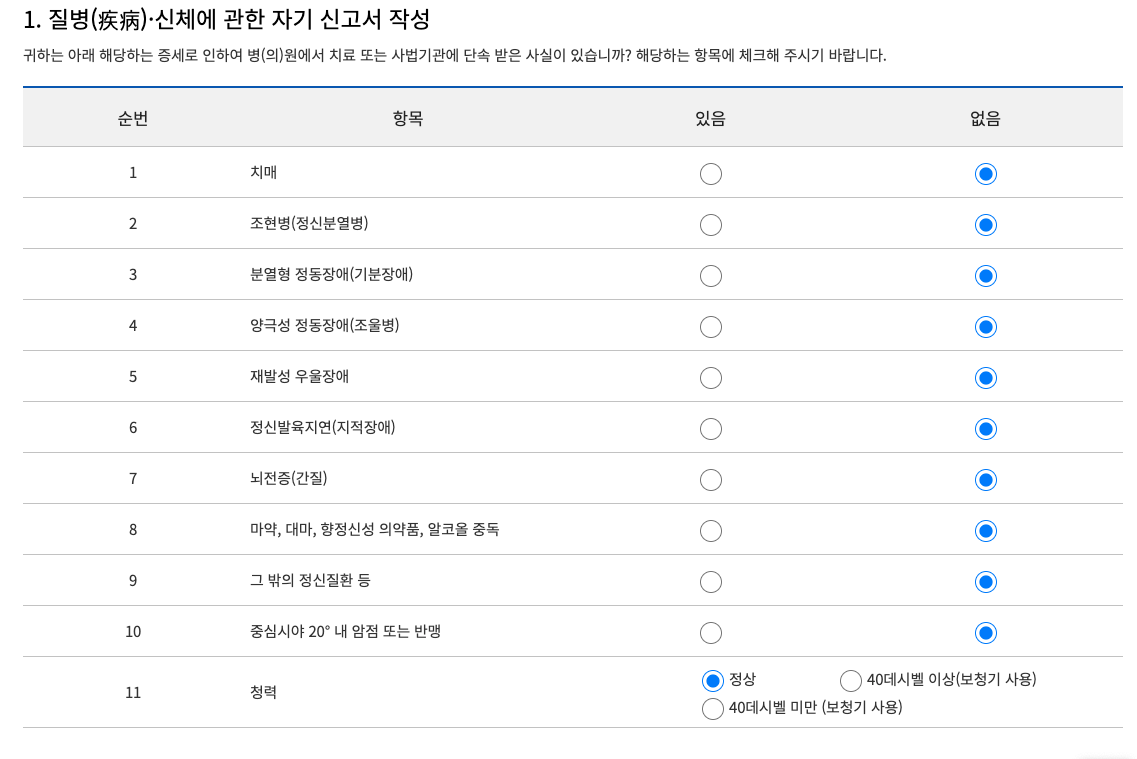Screen dimensions: 1137x759
Task: Choose 있음 for 뇌전증(간질)
Action: tap(711, 479)
